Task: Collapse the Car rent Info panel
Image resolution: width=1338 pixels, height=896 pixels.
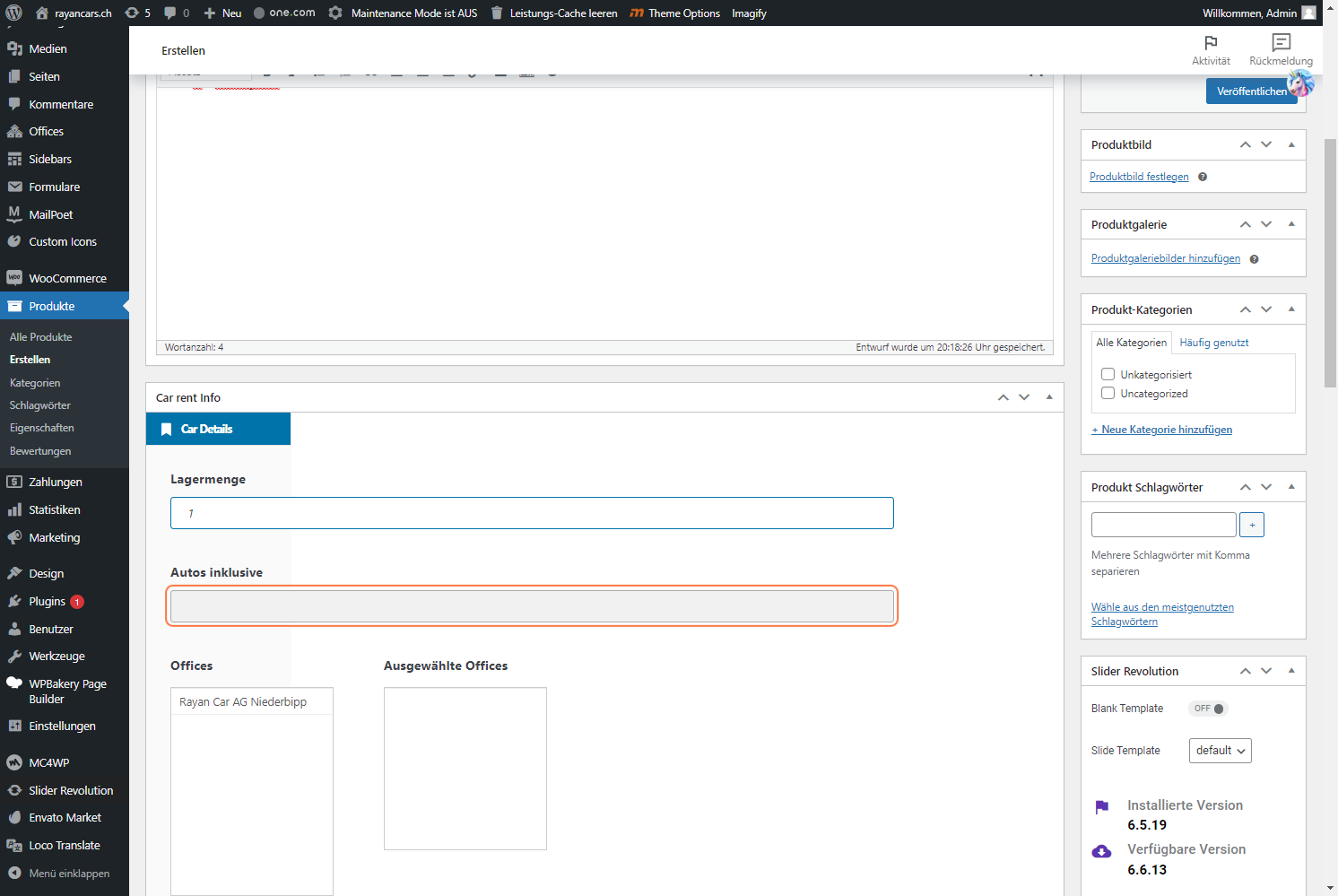Action: (1049, 397)
